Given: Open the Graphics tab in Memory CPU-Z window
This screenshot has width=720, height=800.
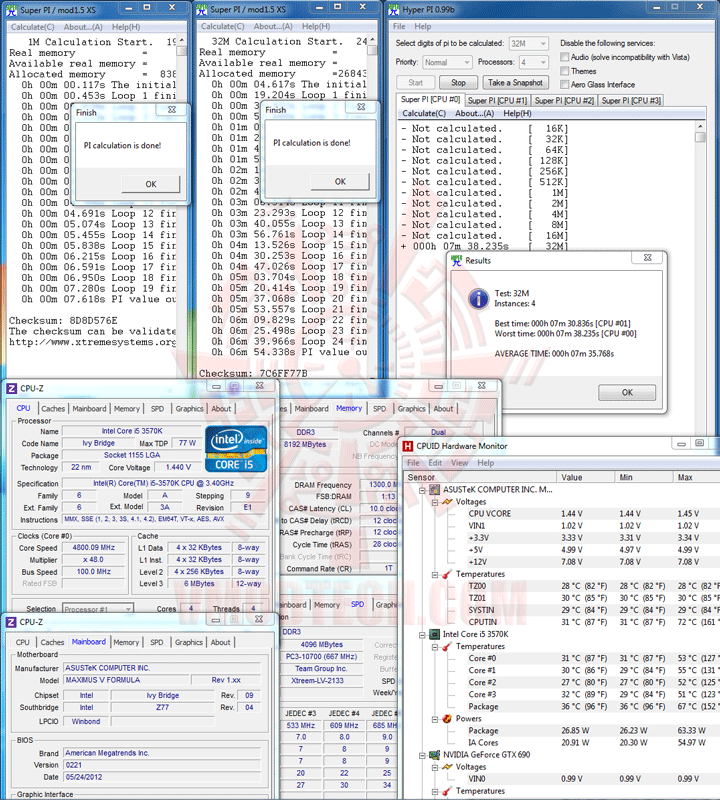Looking at the screenshot, I should [x=411, y=409].
